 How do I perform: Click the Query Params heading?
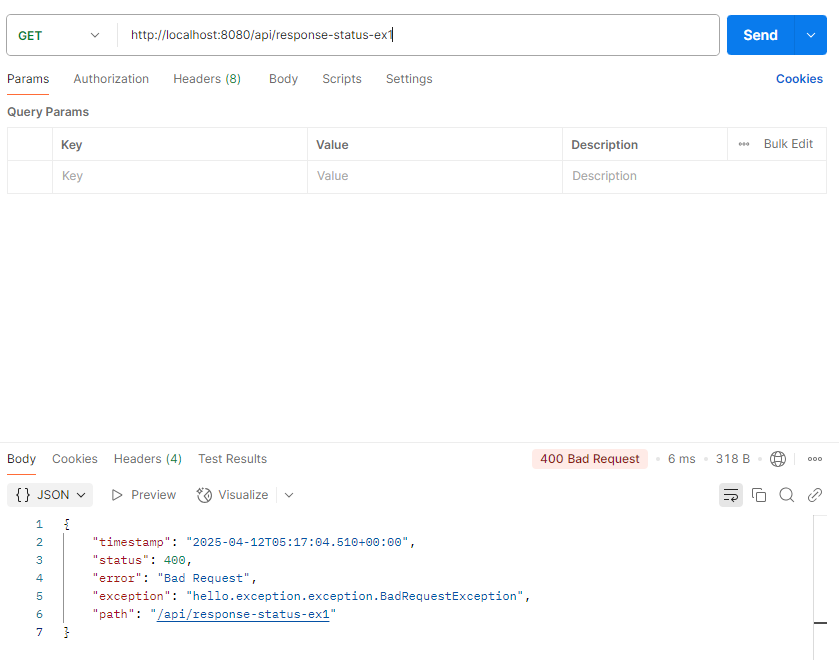48,112
